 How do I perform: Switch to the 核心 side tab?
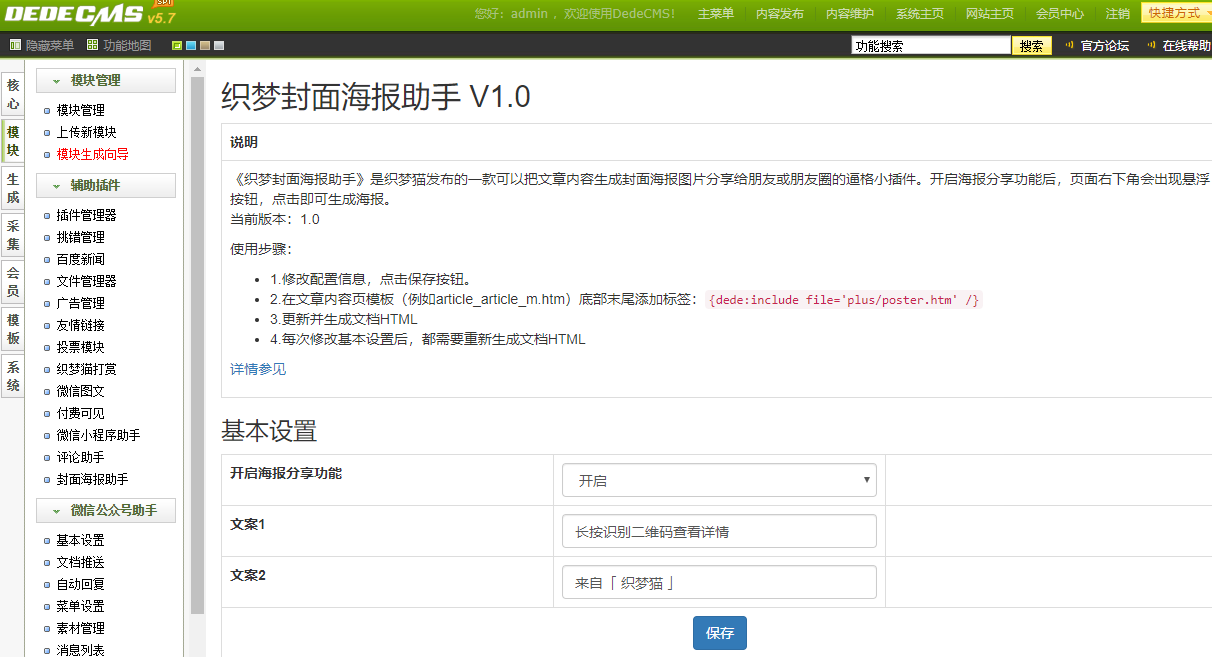click(x=13, y=95)
